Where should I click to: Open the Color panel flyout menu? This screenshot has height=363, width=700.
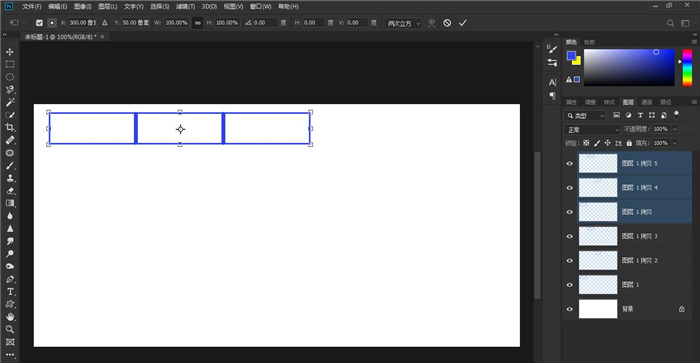pyautogui.click(x=694, y=42)
